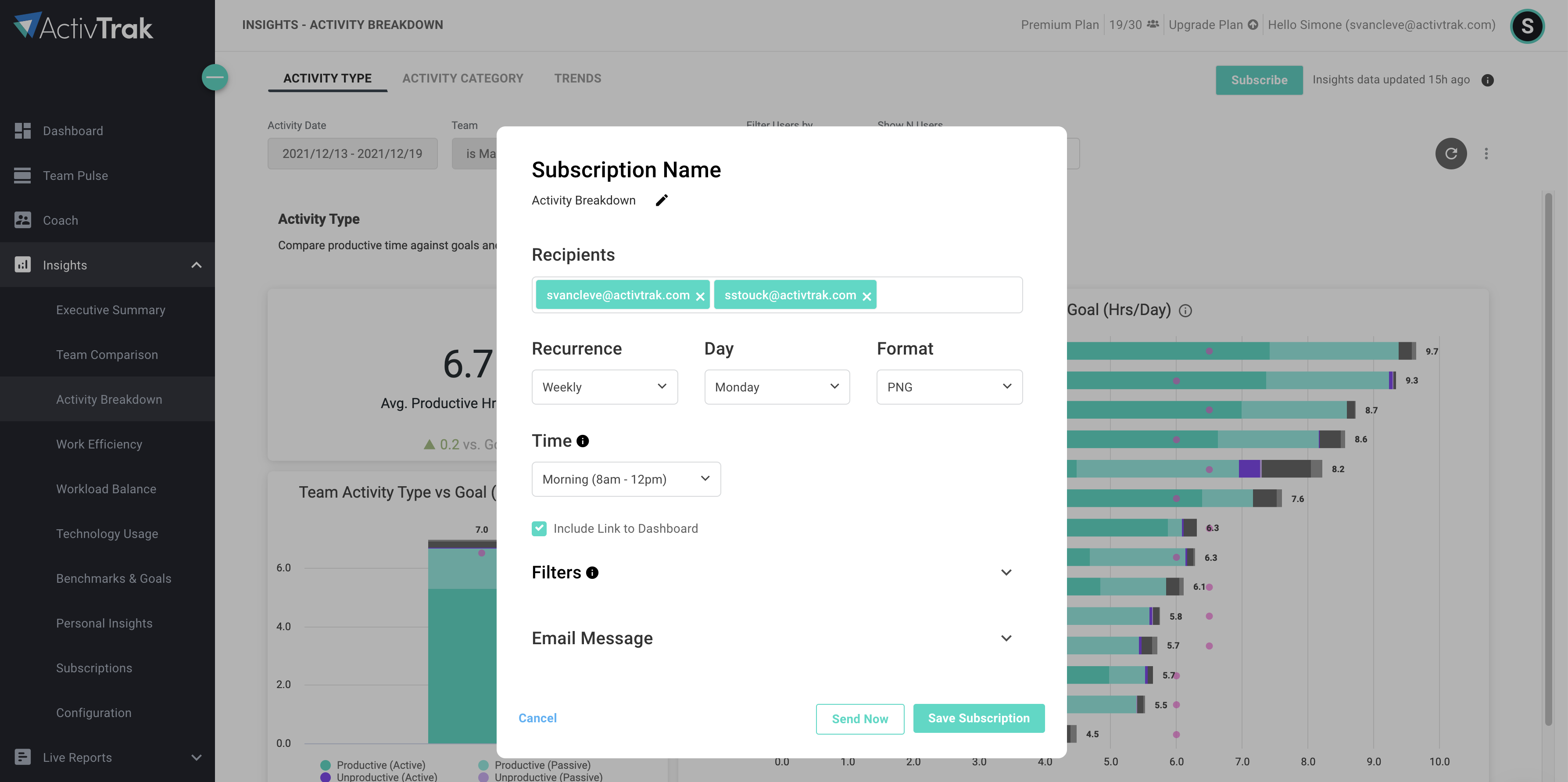Screen dimensions: 1568x782
Task: Remove svancleve@activtrak.com recipient
Action: [700, 296]
